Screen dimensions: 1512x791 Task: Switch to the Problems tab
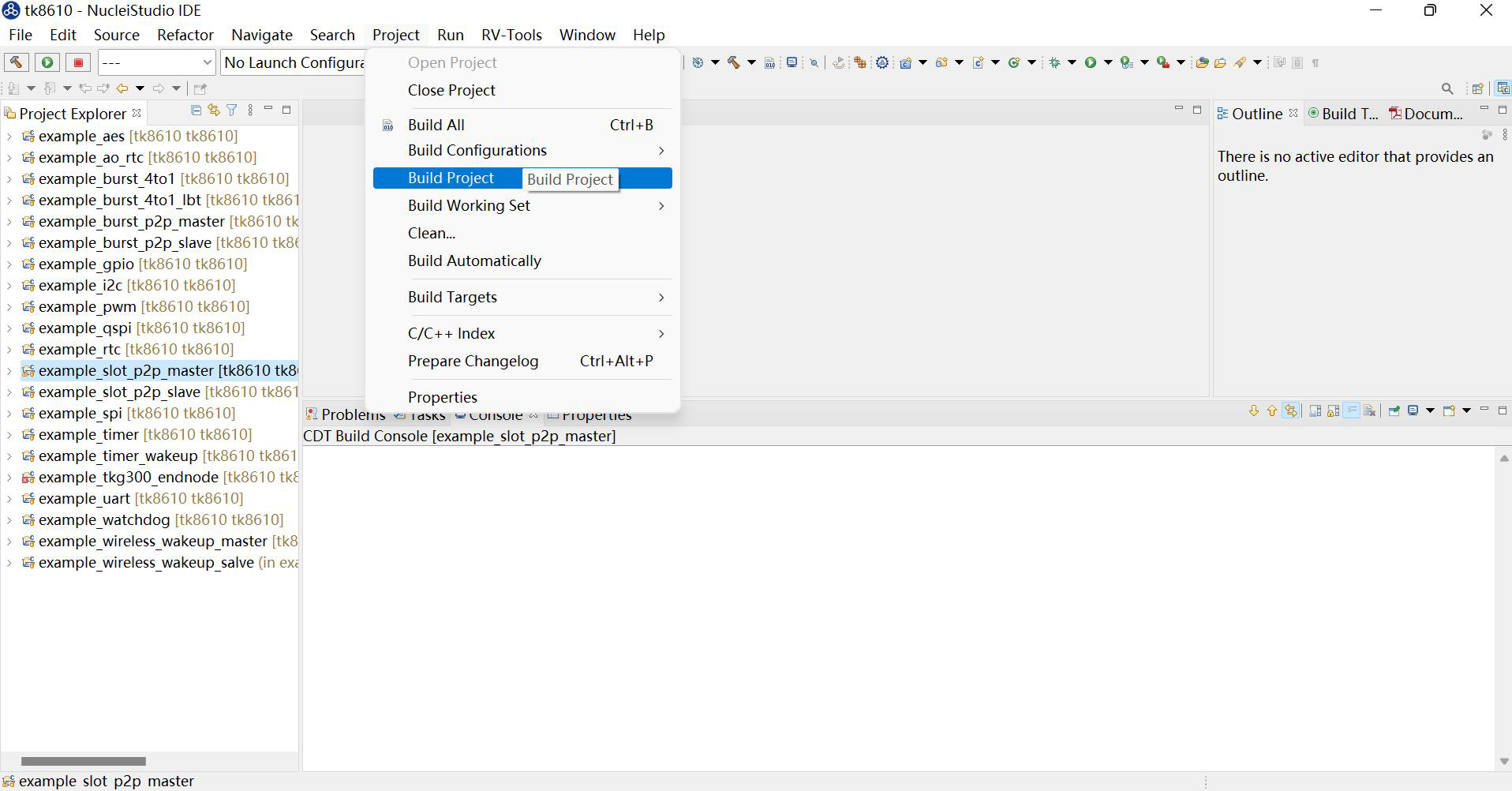(346, 415)
